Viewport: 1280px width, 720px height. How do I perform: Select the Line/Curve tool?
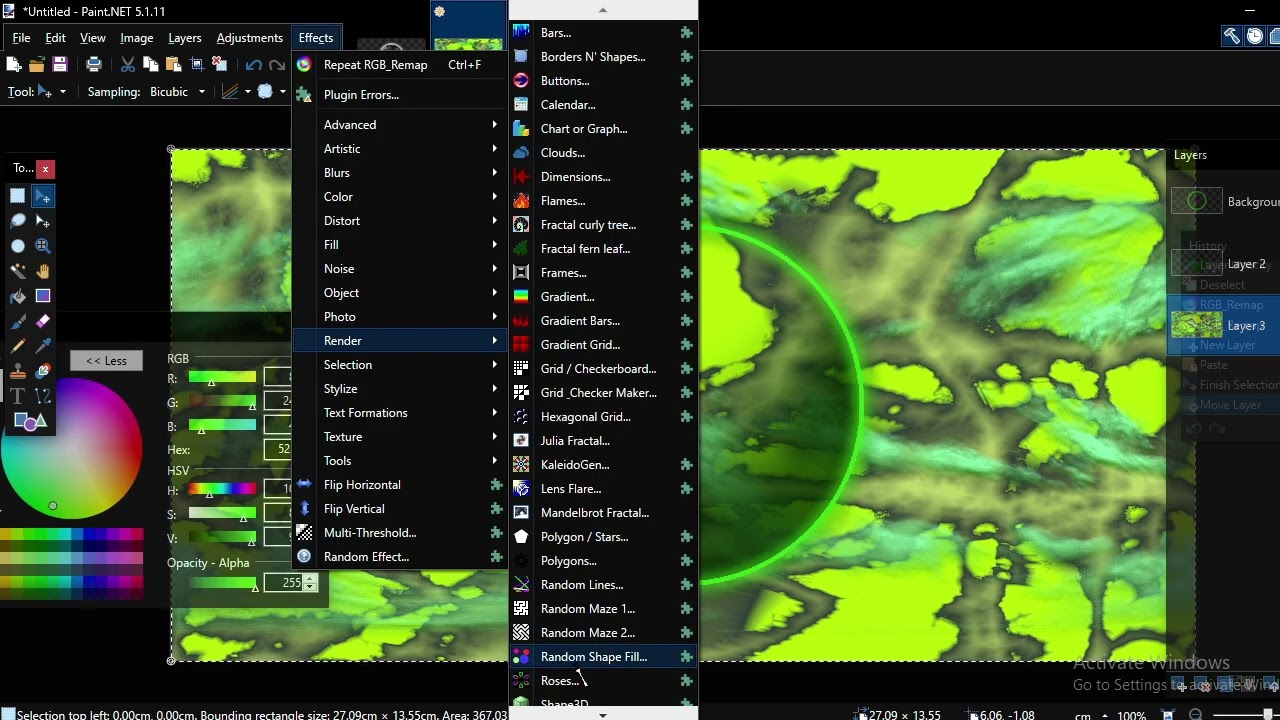(42, 397)
